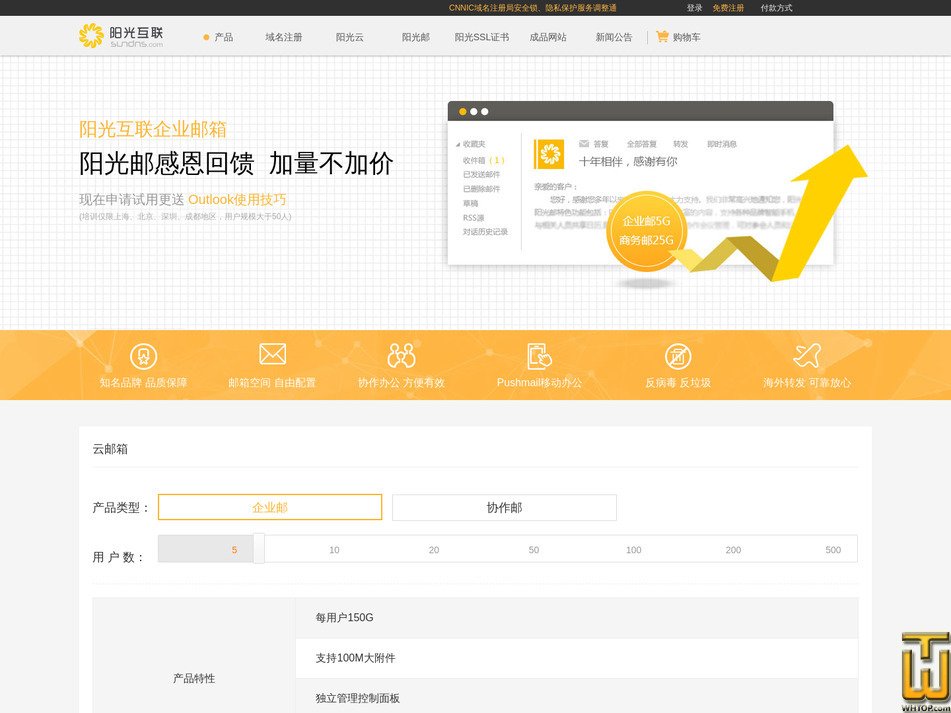Click the 反病毒 反垃圾 trash icon
951x713 pixels.
677,356
